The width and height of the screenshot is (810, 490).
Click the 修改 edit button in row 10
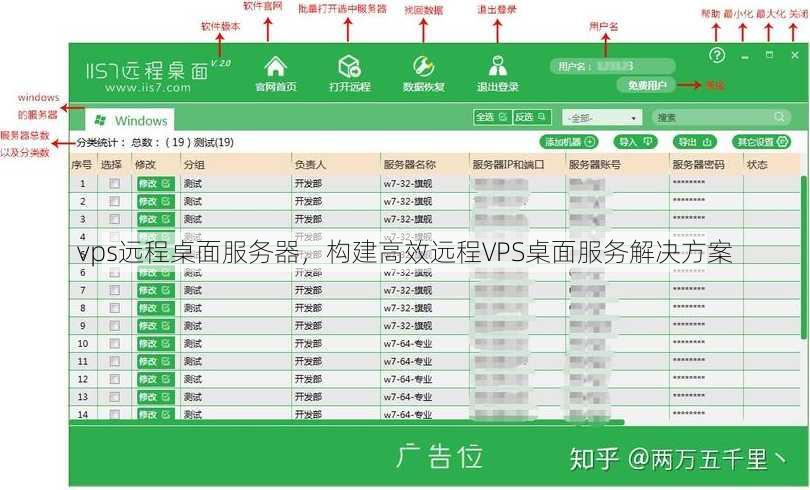(x=155, y=343)
